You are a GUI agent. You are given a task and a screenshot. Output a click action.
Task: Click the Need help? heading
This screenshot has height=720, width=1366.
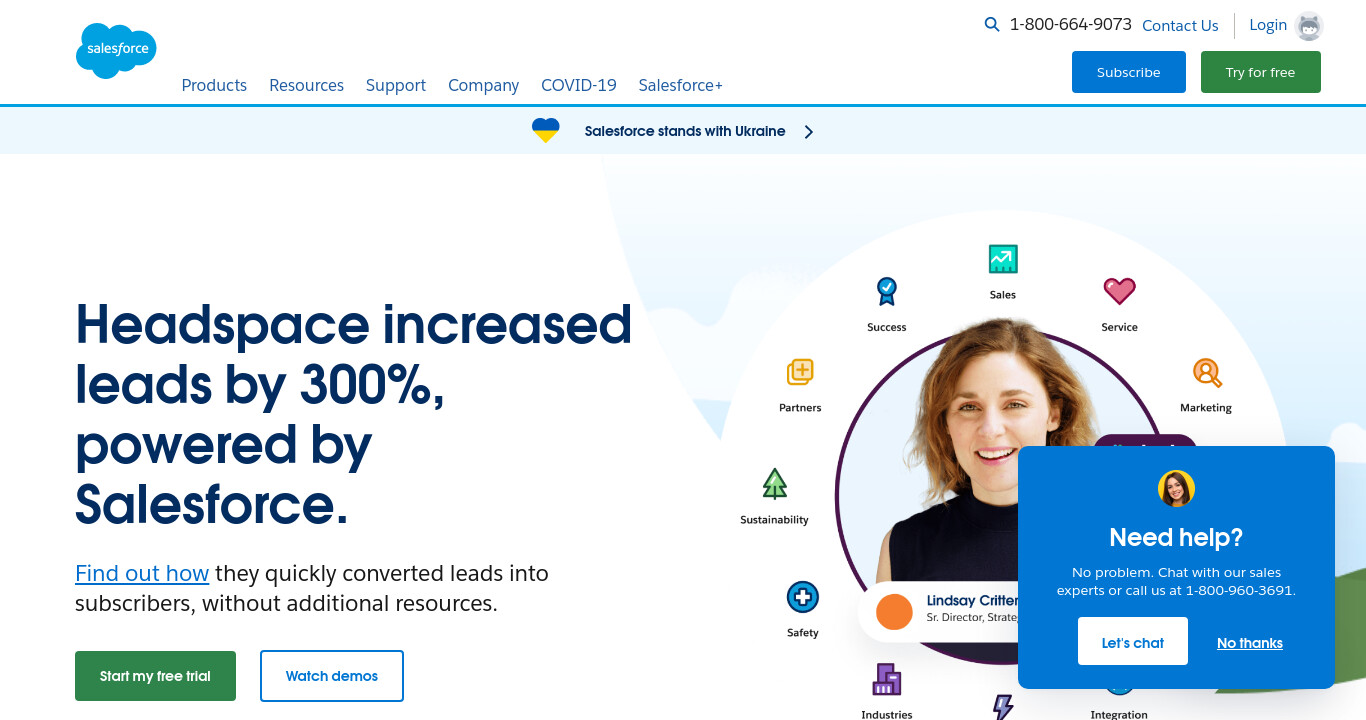point(1176,537)
